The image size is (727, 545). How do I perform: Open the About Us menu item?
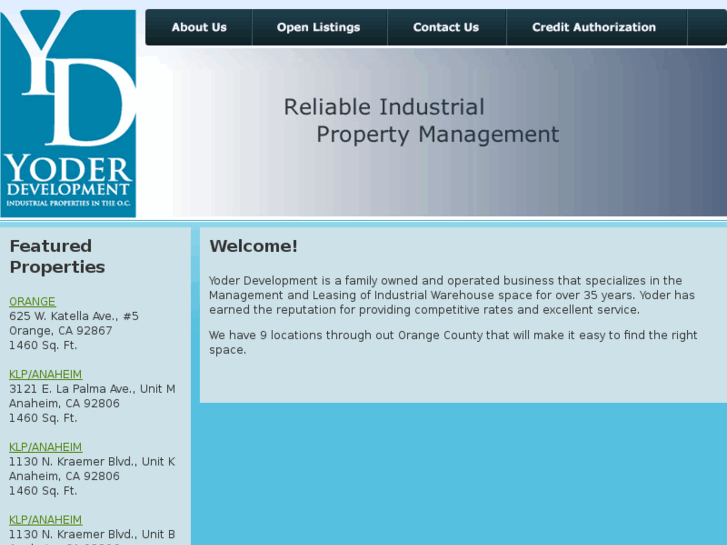pyautogui.click(x=199, y=27)
